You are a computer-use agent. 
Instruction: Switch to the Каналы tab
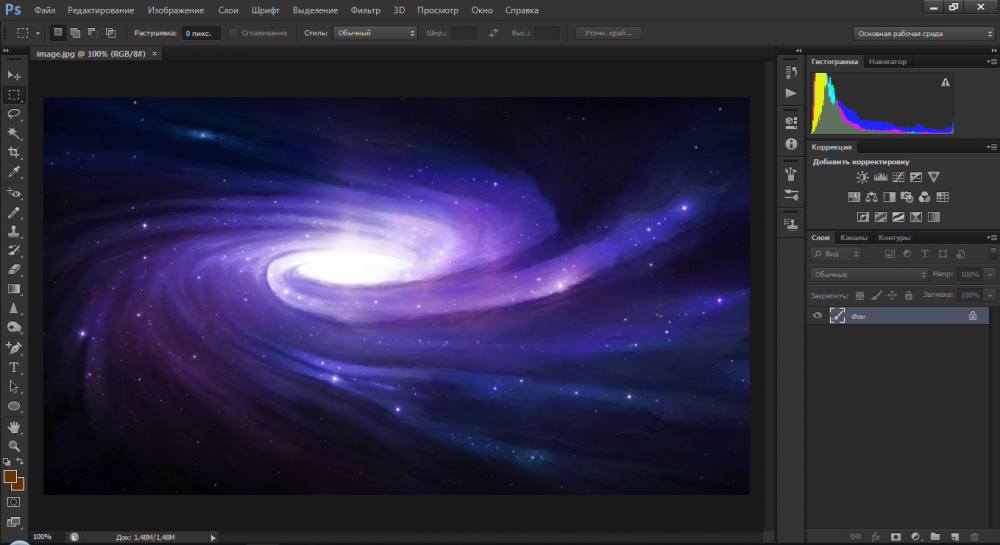(x=853, y=238)
